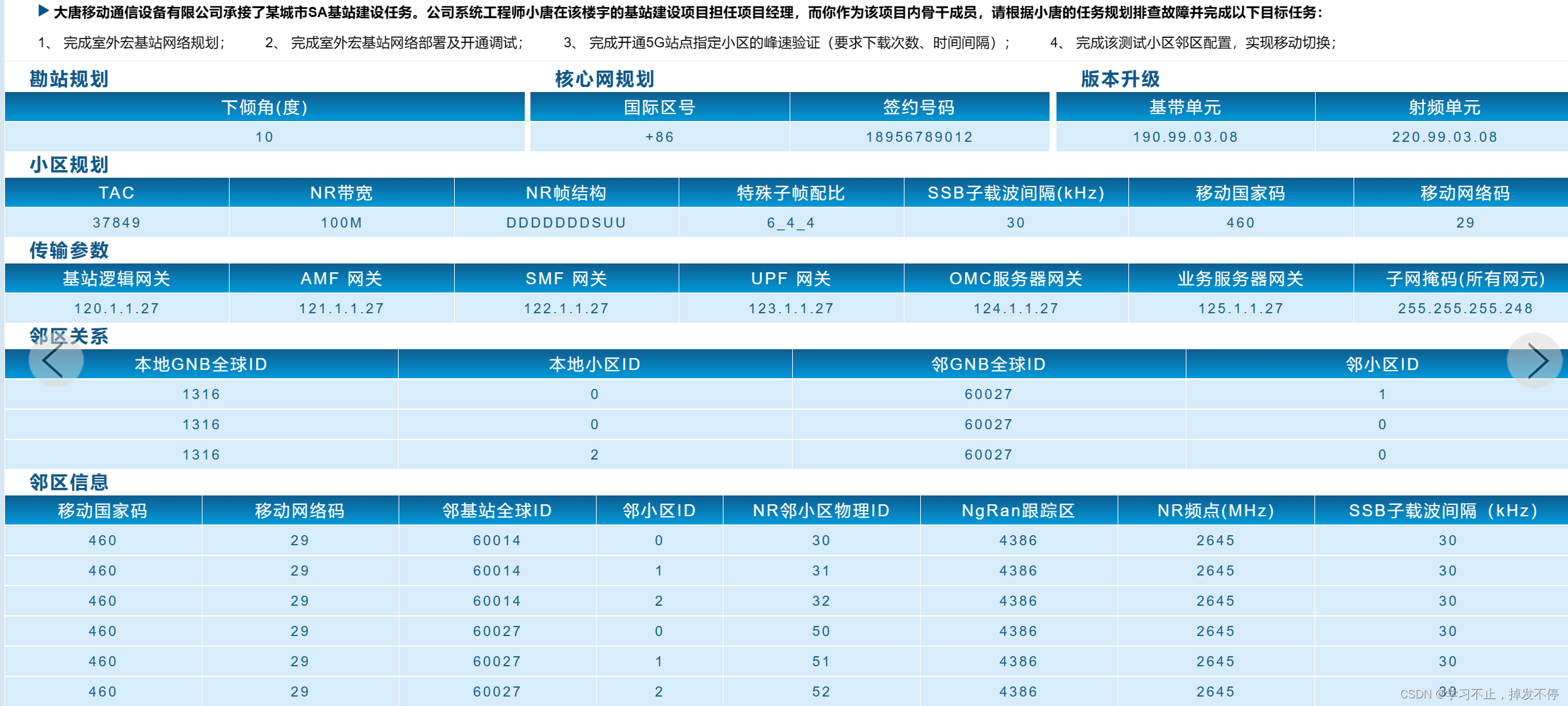Image resolution: width=1568 pixels, height=706 pixels.
Task: Select NR带宽 value 100M
Action: tap(341, 222)
